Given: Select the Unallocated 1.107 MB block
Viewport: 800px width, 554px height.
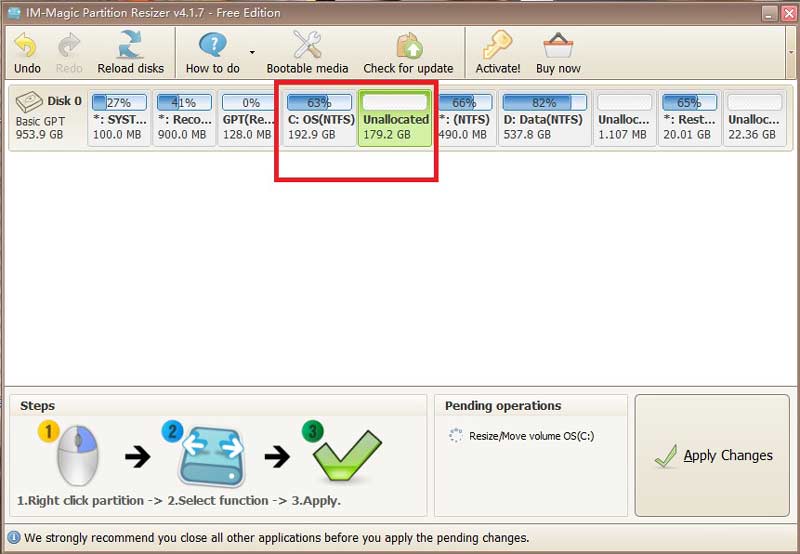Looking at the screenshot, I should click(624, 118).
